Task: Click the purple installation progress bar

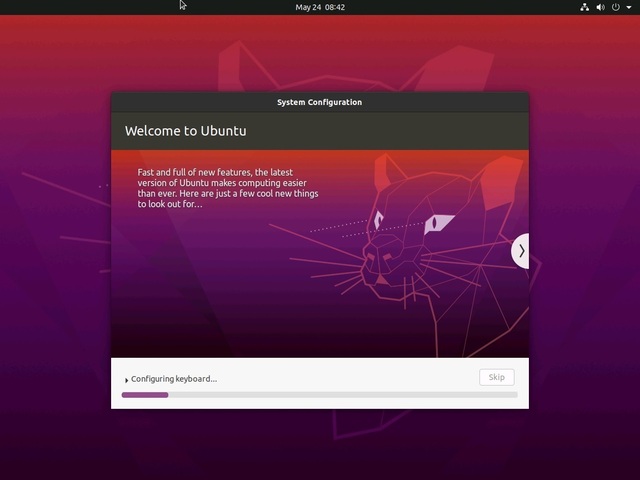Action: point(145,395)
